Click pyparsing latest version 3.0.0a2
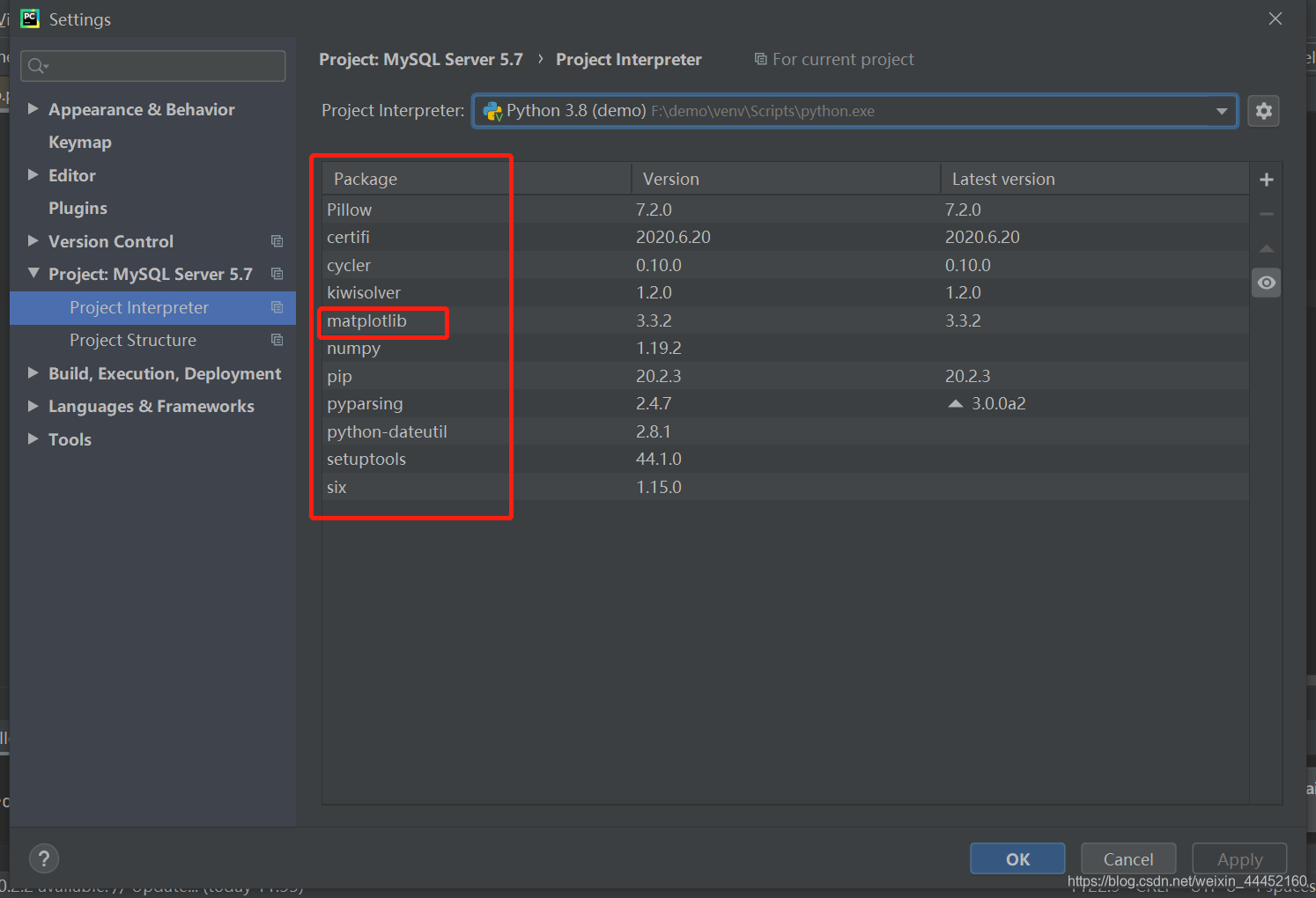 coord(999,403)
